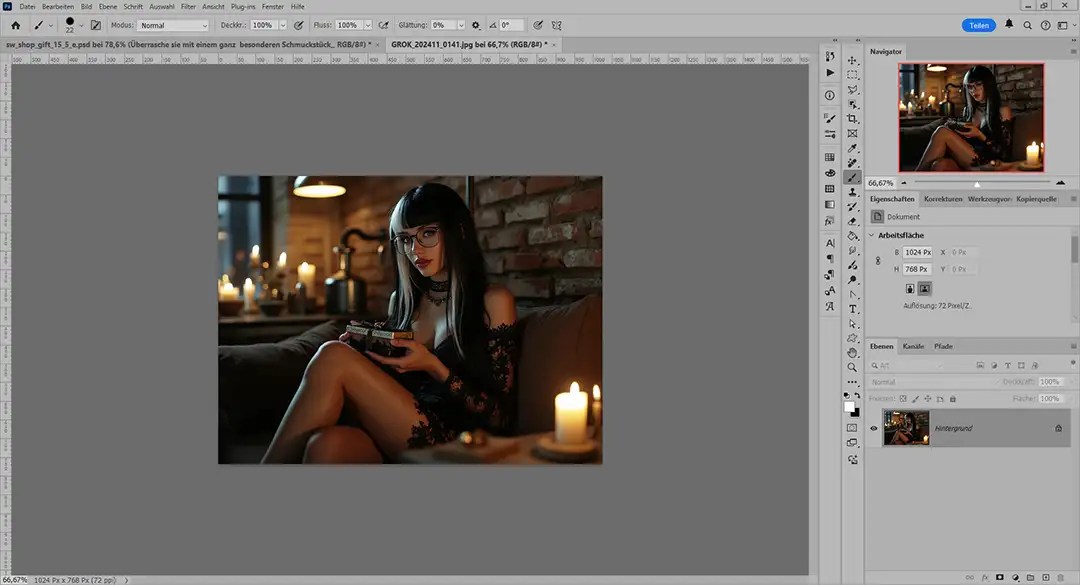Click the foreground color swatch
The width and height of the screenshot is (1080, 585).
point(850,407)
